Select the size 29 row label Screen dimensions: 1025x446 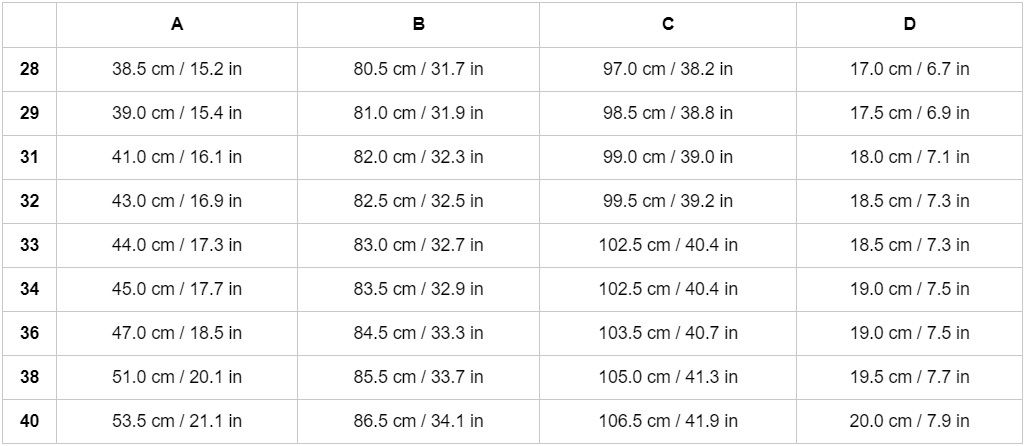click(30, 113)
